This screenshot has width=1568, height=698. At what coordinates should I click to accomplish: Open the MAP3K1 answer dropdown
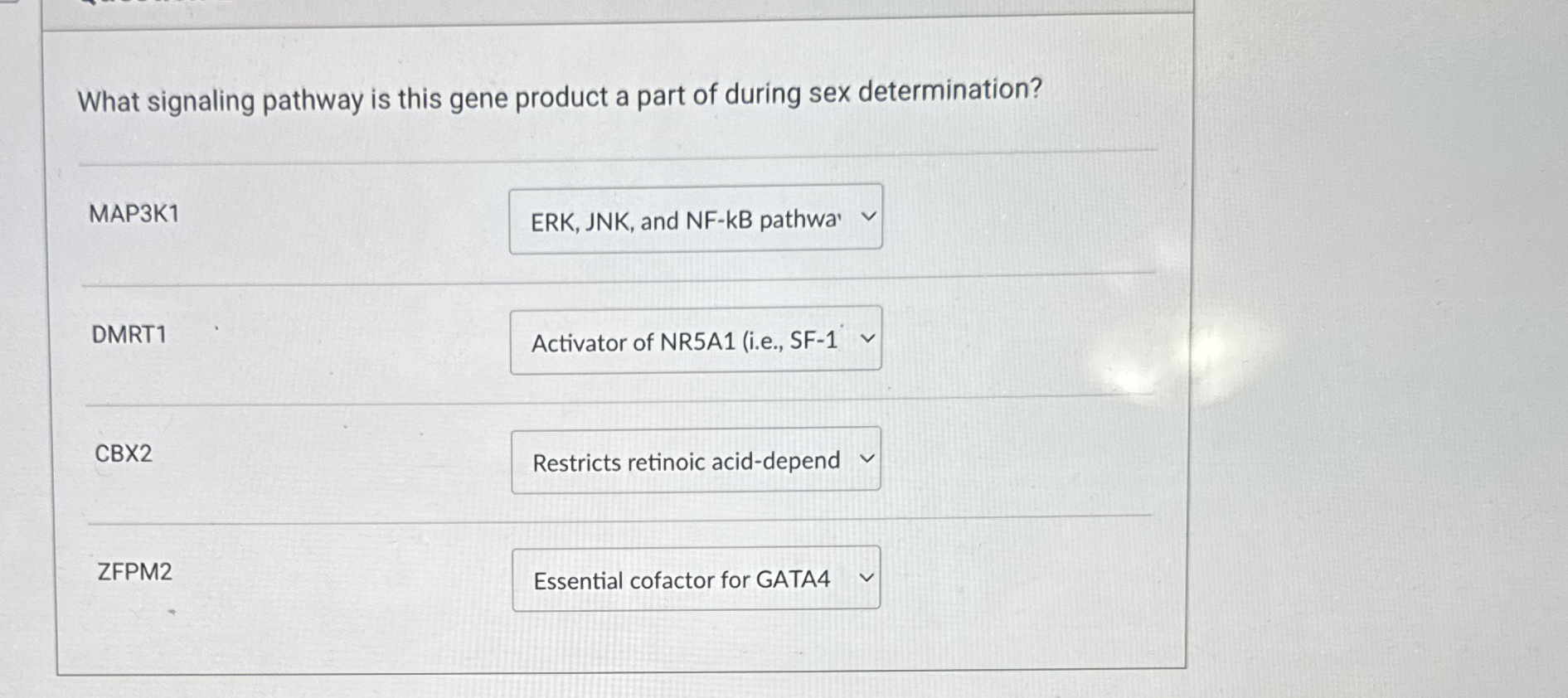[697, 218]
